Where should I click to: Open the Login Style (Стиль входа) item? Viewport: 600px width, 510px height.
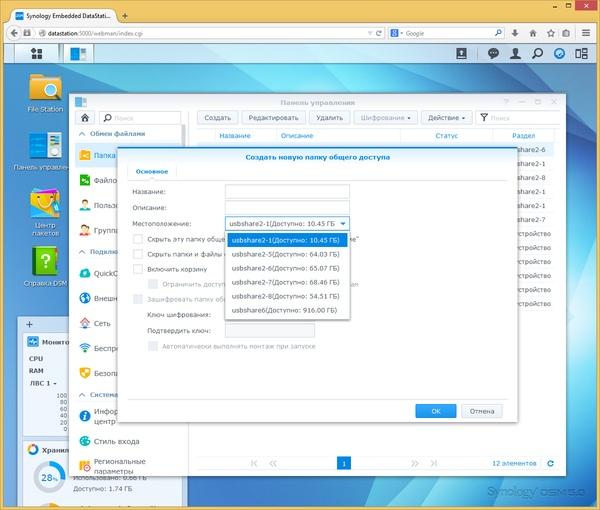pos(109,441)
